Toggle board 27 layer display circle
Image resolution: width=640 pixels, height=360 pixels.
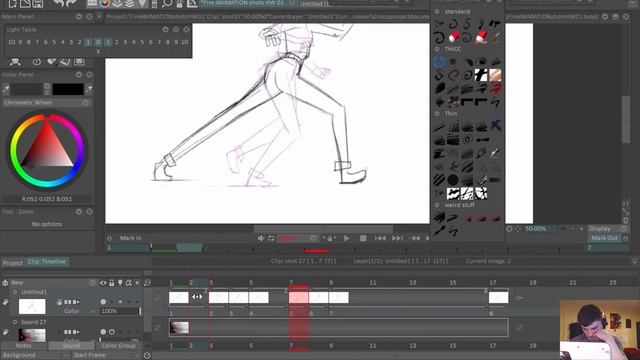click(103, 332)
